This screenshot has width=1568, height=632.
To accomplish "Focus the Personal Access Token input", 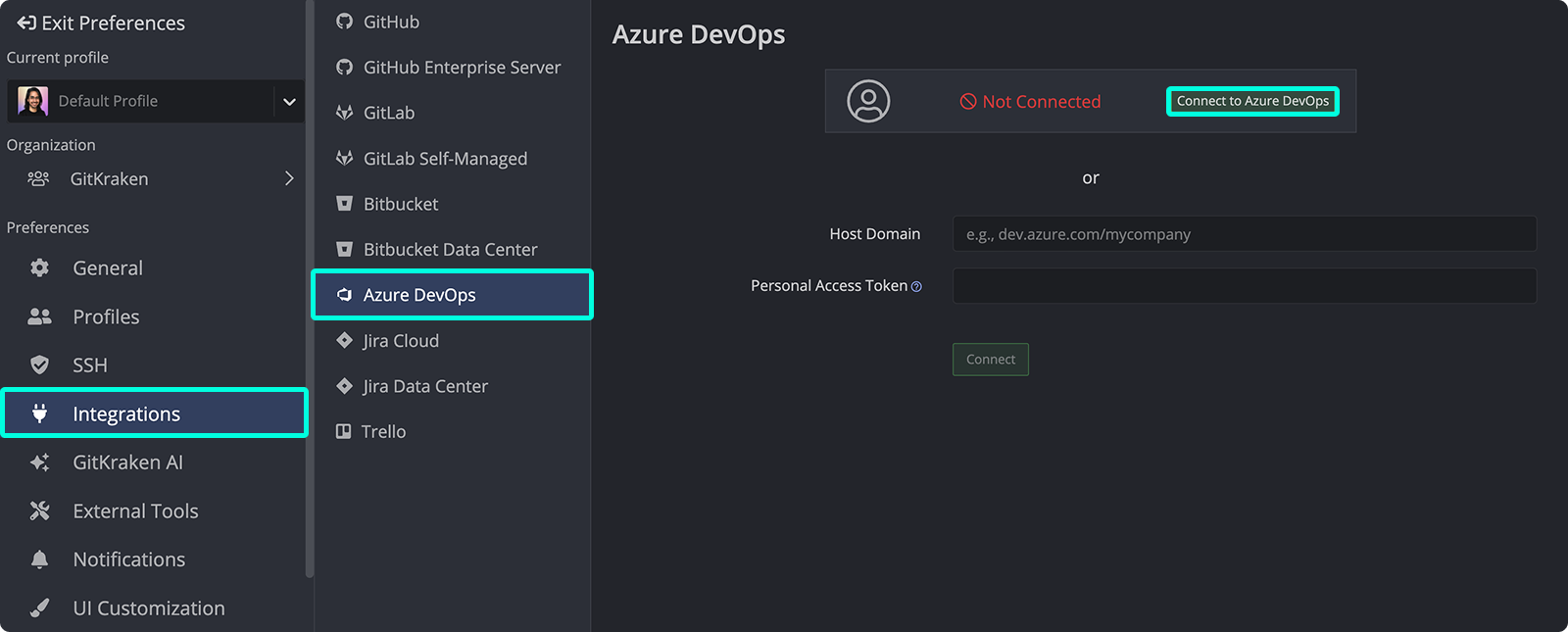I will 1244,286.
